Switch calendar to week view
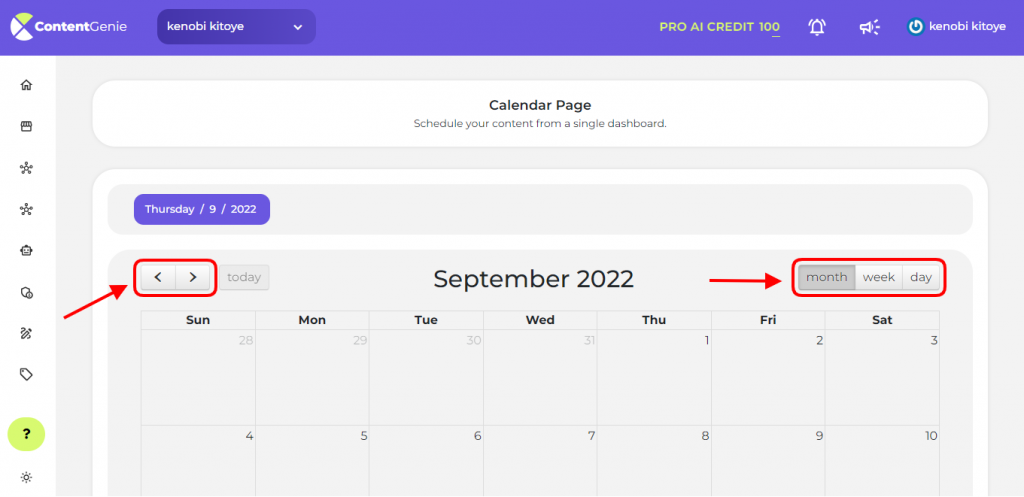This screenshot has height=497, width=1024. point(878,278)
